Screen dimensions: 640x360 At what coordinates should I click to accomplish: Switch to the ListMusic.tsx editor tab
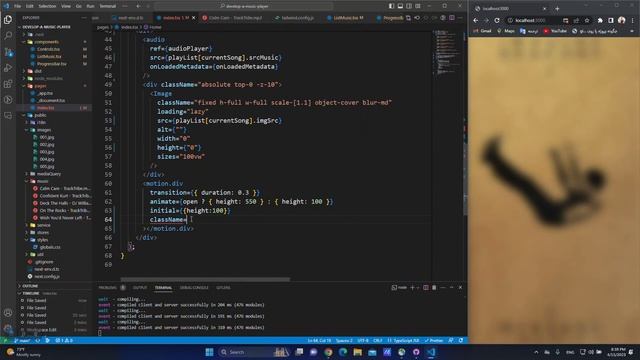click(x=348, y=18)
